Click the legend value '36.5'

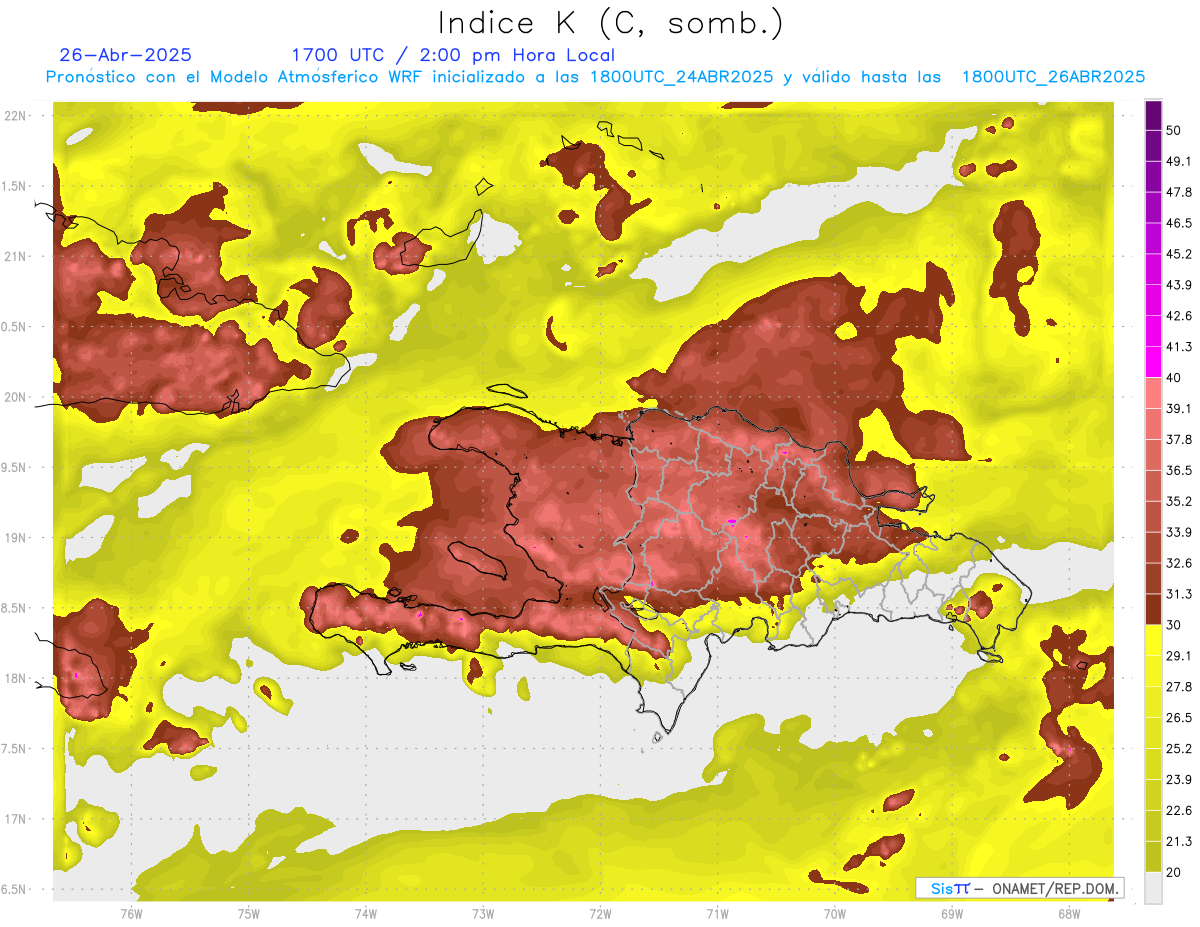coord(1178,470)
